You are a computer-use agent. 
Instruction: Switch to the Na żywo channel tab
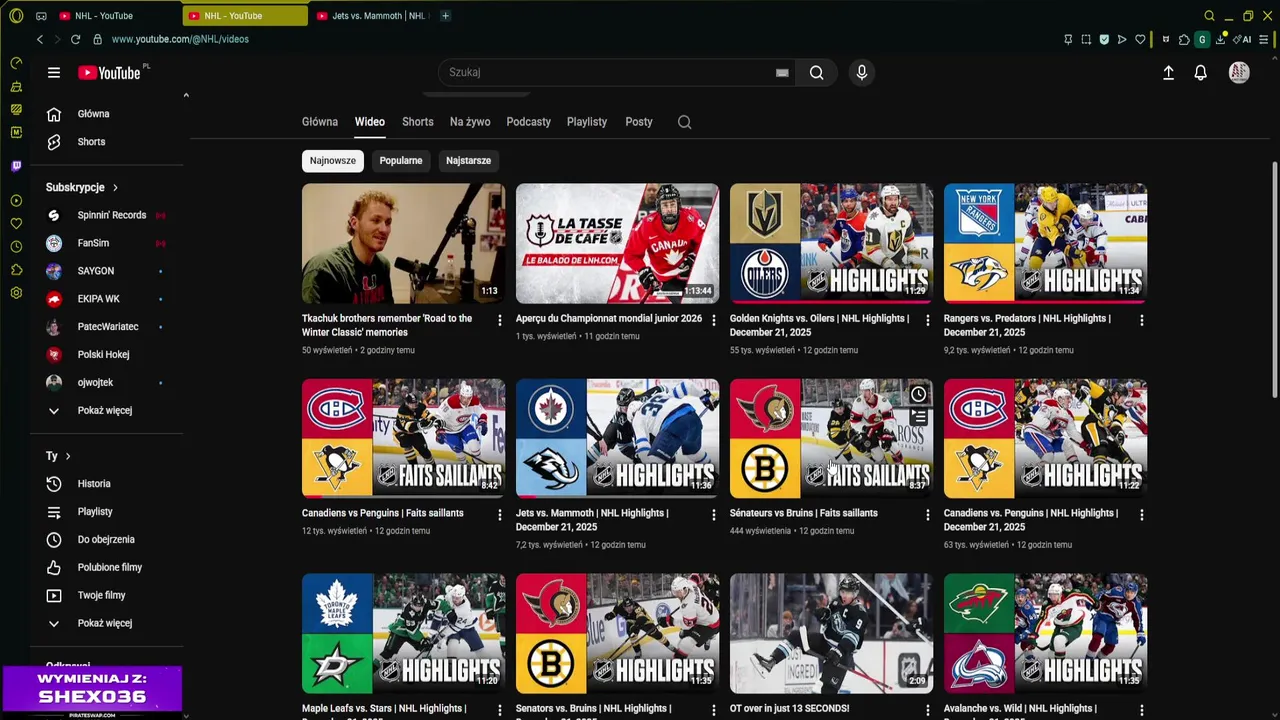(470, 122)
